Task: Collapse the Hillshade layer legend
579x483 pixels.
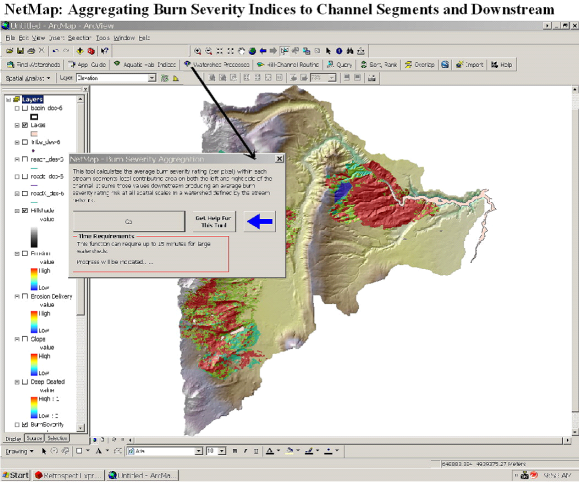Action: tap(17, 211)
